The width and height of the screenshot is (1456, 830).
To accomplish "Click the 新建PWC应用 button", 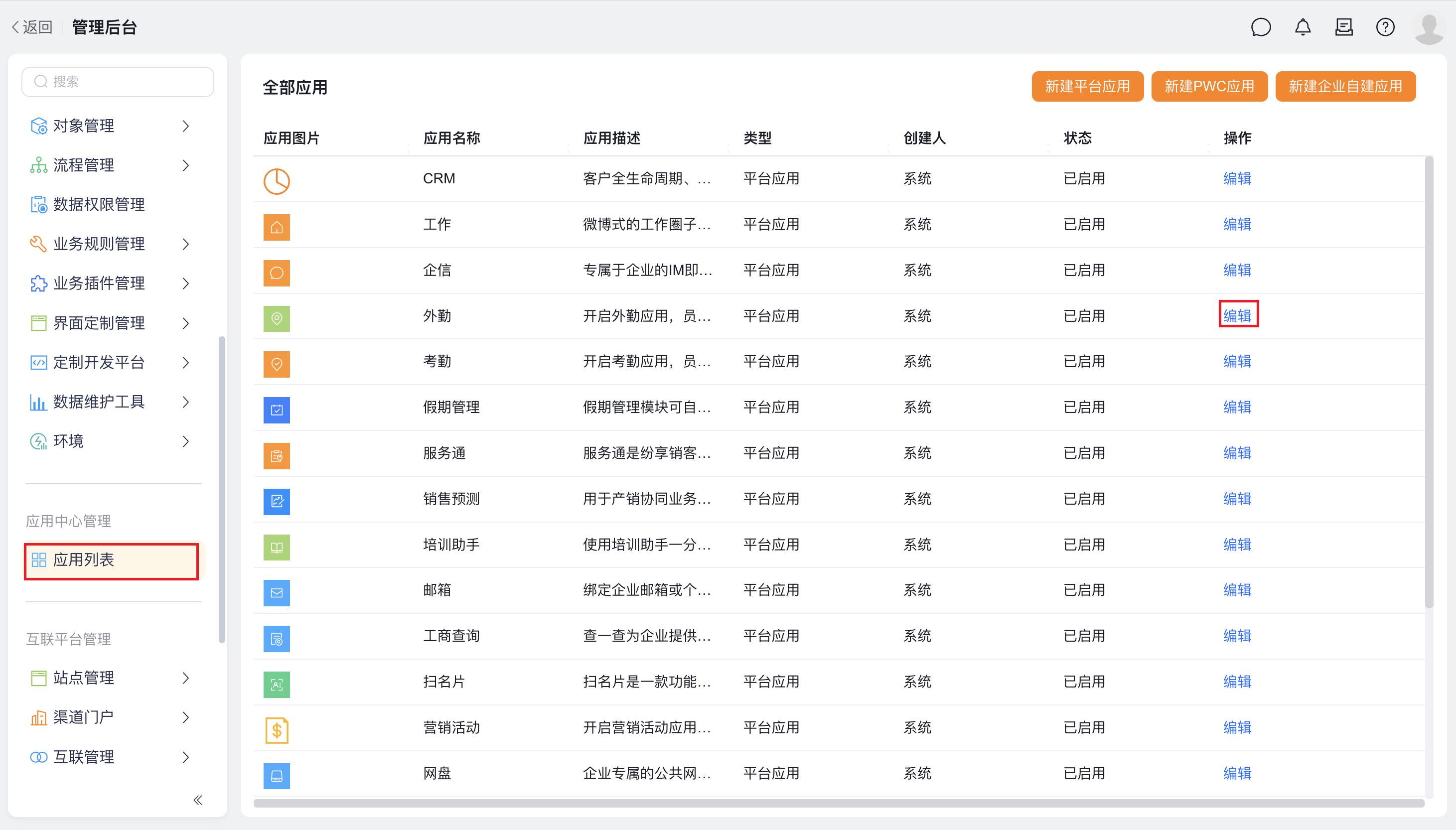I will pyautogui.click(x=1209, y=86).
